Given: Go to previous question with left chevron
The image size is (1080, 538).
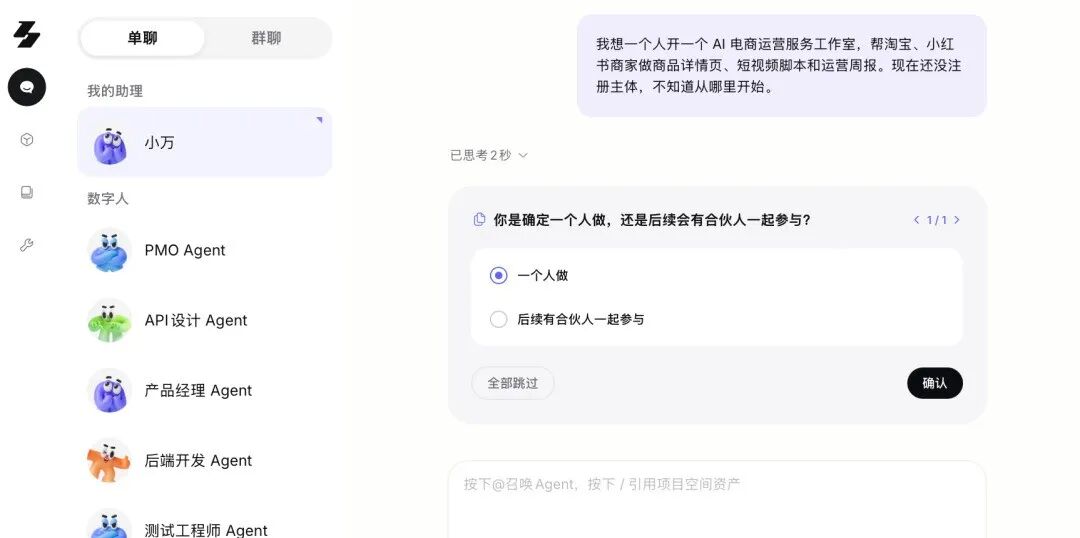Looking at the screenshot, I should click(917, 220).
